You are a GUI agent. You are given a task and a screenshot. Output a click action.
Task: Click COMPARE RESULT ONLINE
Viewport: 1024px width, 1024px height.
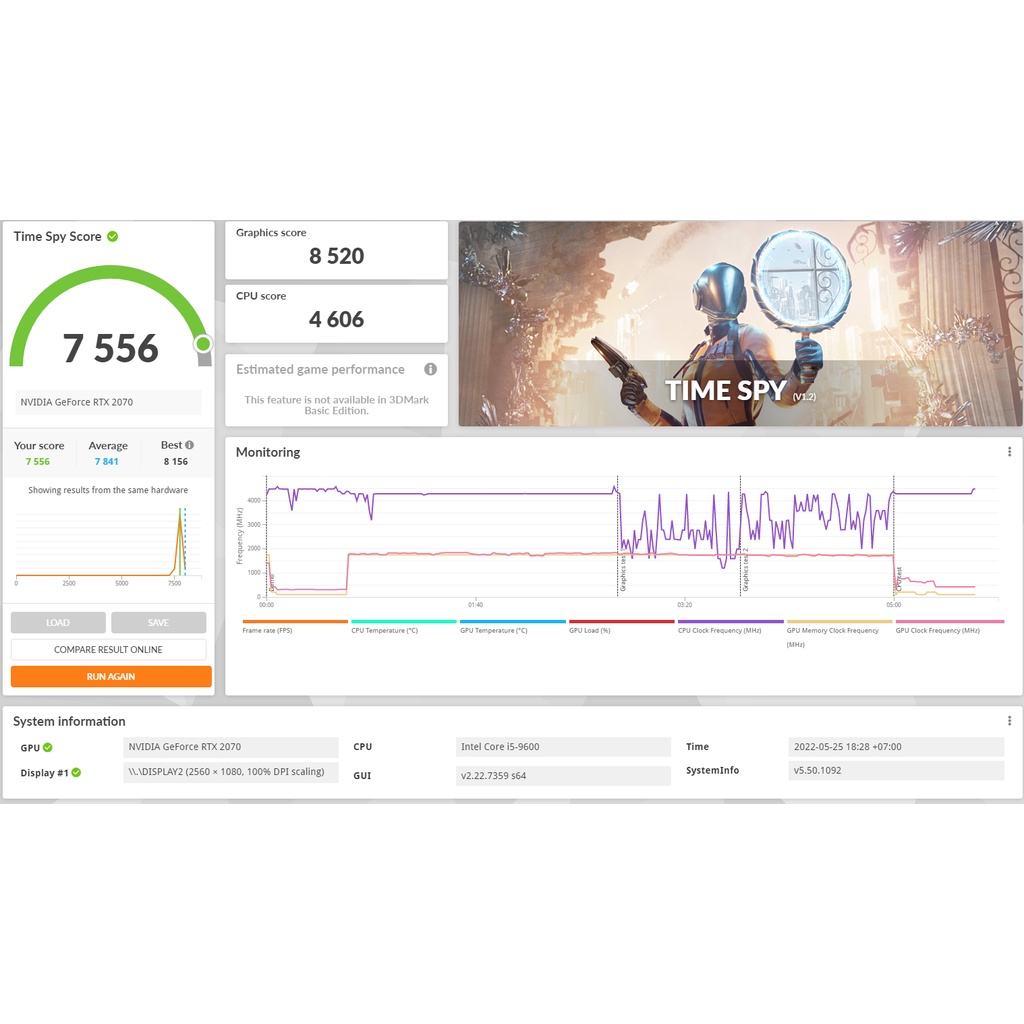tap(108, 650)
